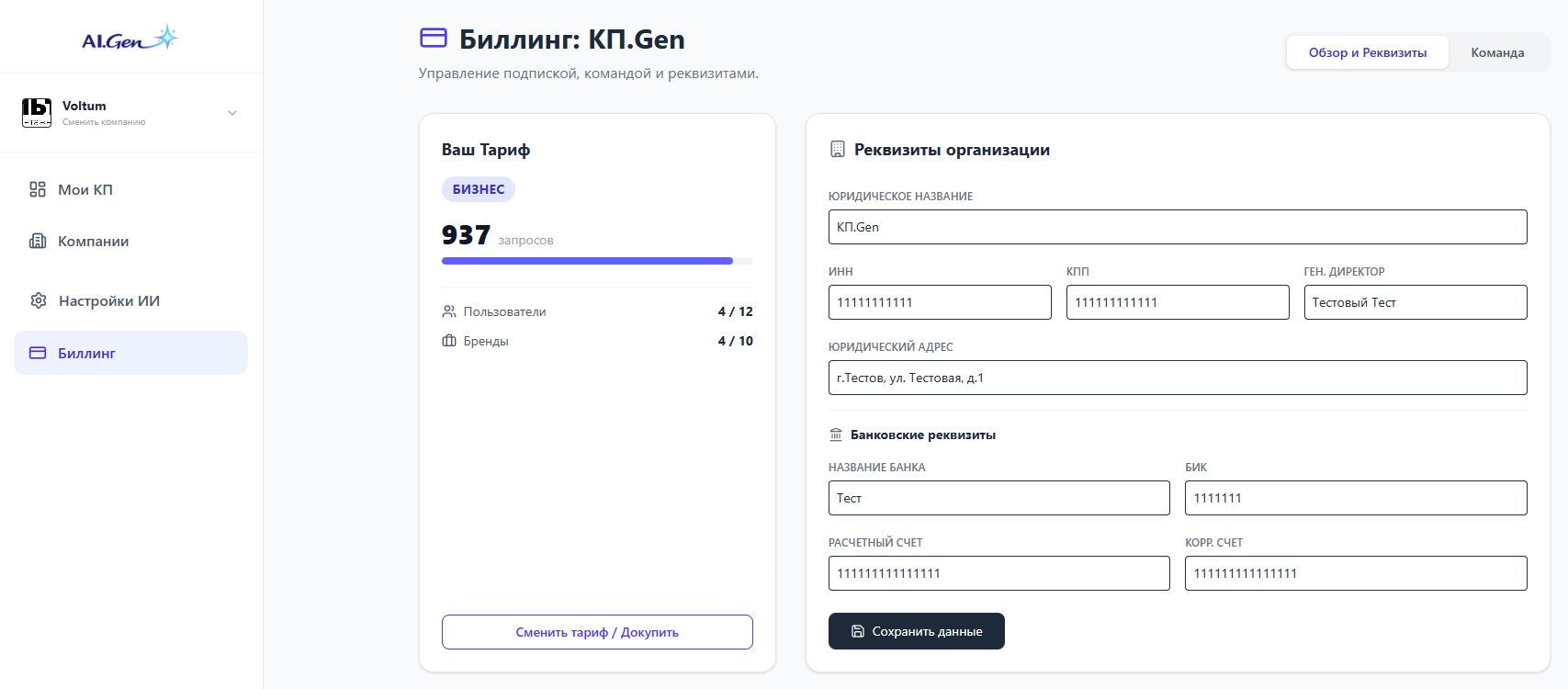The width and height of the screenshot is (1568, 689).
Task: Click the Название банка input field
Action: pyautogui.click(x=999, y=498)
